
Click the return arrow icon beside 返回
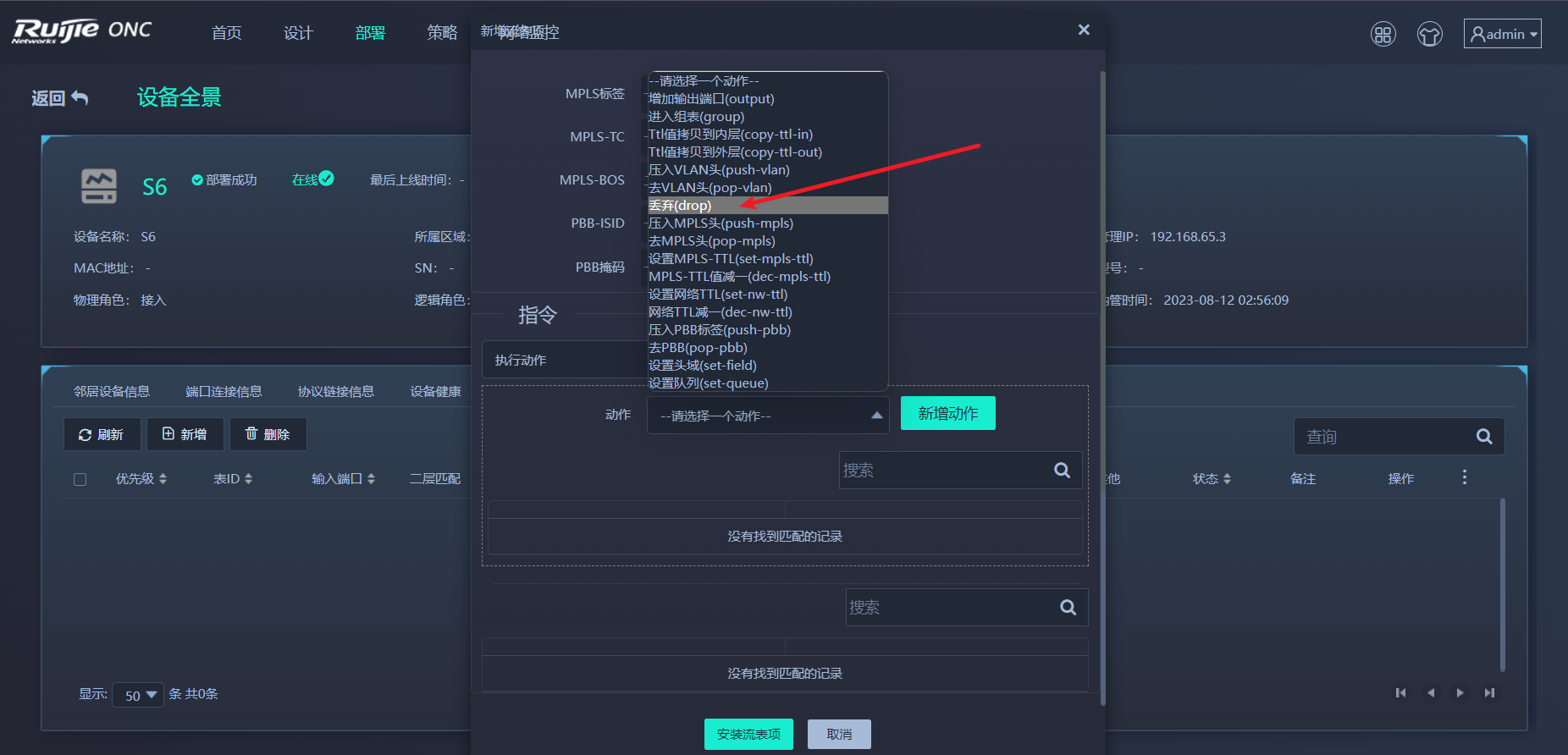80,97
